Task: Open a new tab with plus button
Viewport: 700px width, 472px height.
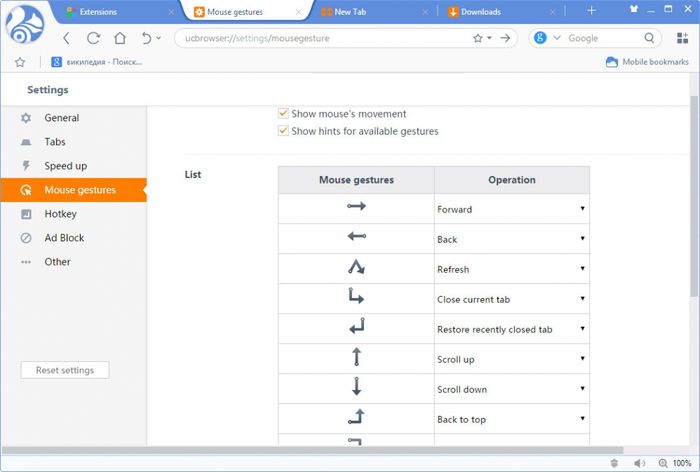Action: pos(591,10)
